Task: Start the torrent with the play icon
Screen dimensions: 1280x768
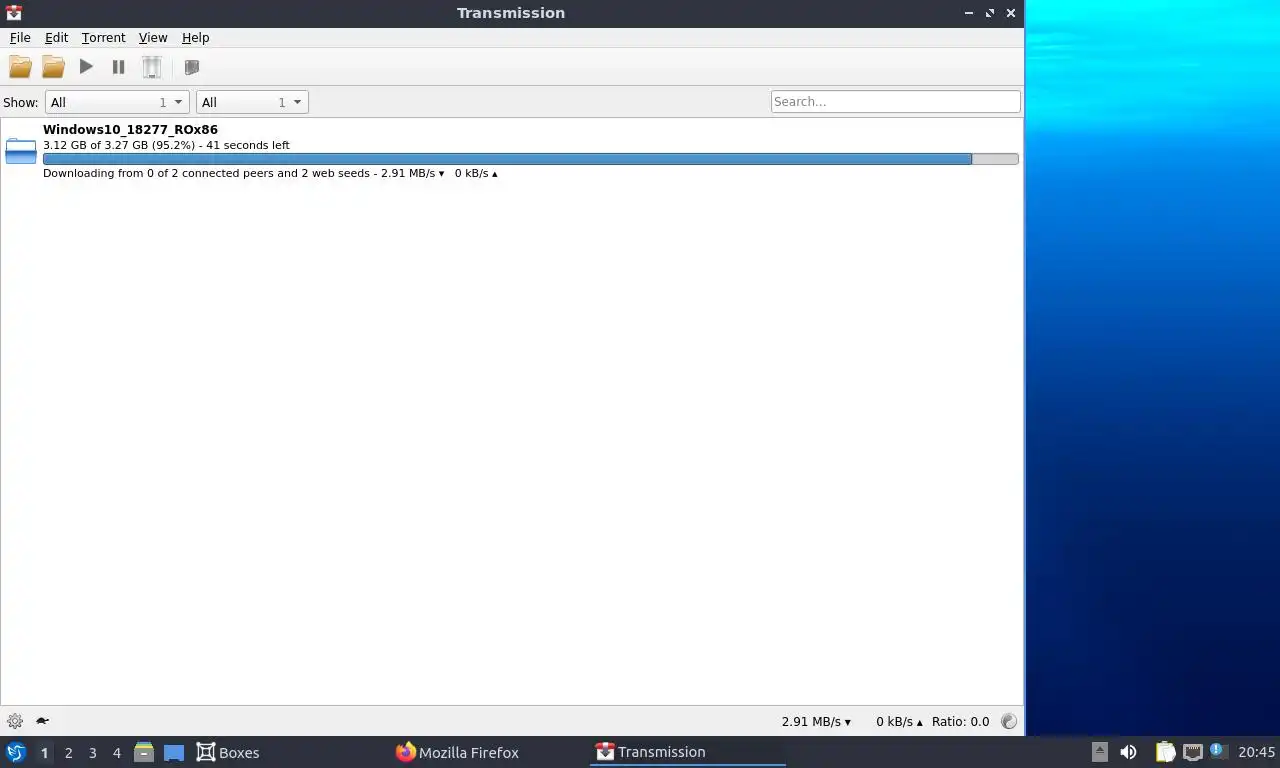Action: coord(86,67)
